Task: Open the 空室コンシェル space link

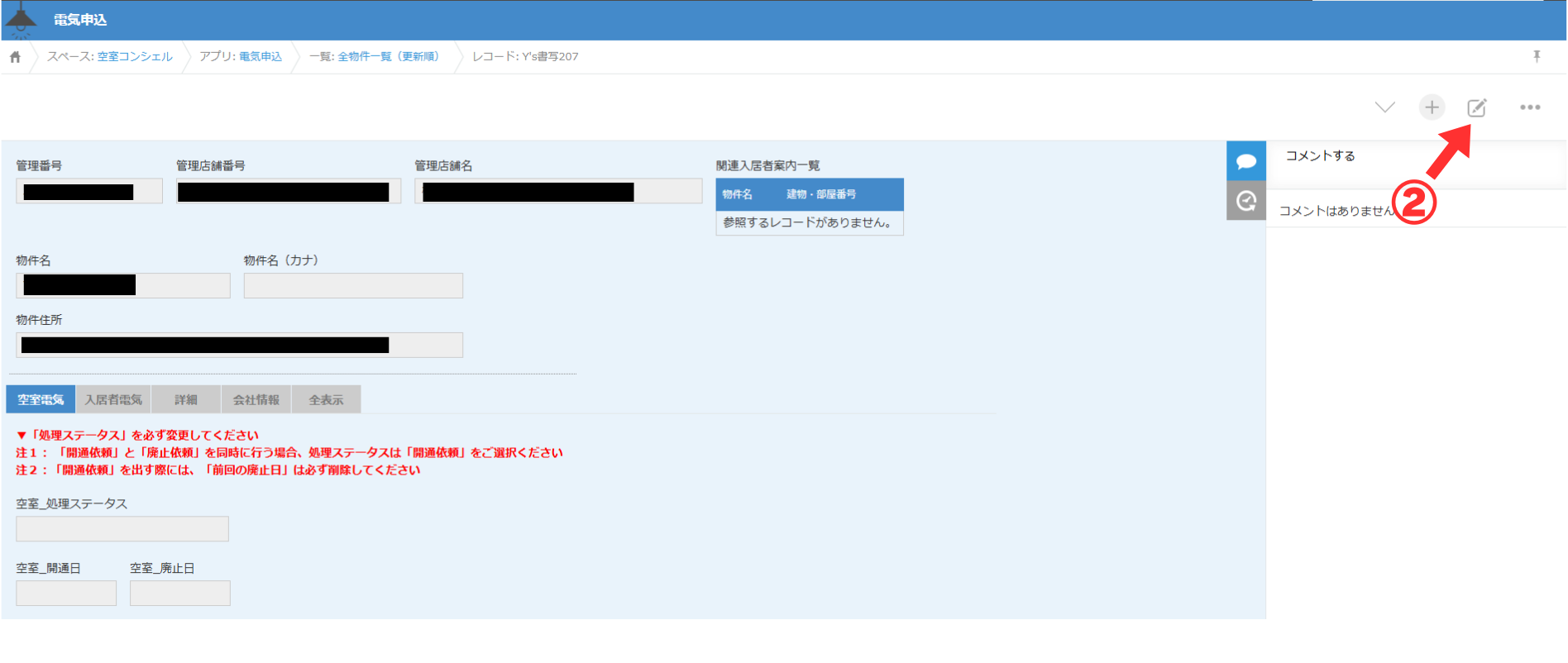Action: [x=135, y=57]
